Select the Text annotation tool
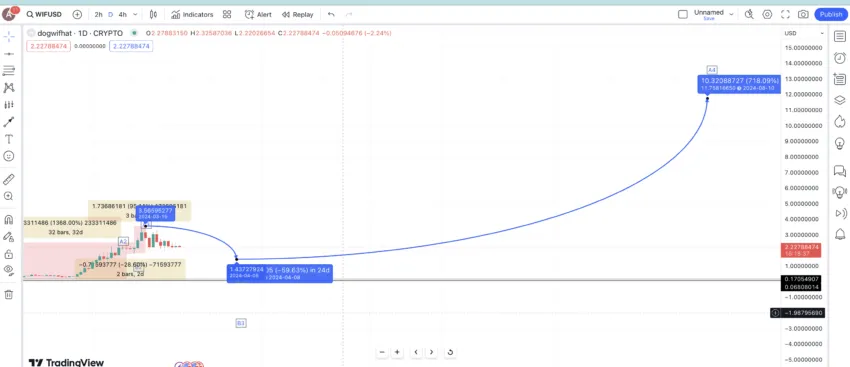 tap(9, 139)
